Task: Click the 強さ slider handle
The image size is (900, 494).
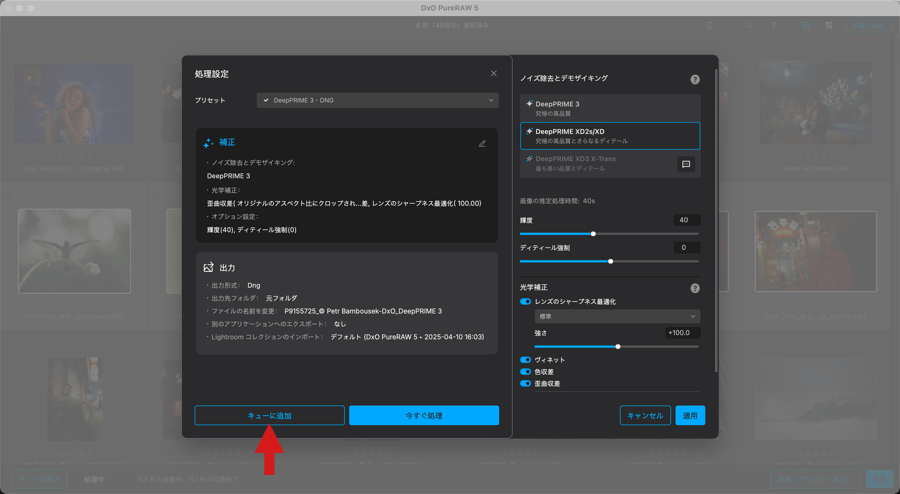Action: pyautogui.click(x=618, y=347)
